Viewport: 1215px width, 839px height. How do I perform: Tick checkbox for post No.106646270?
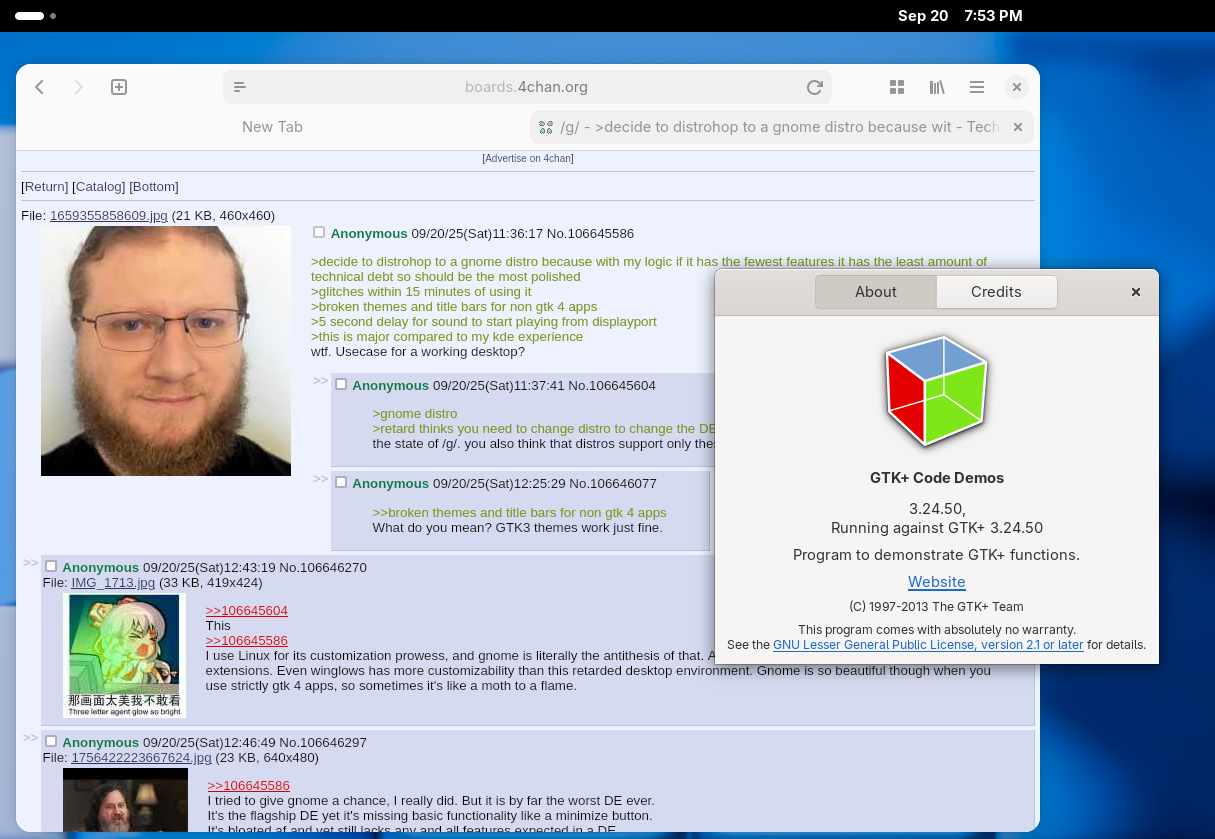point(51,566)
